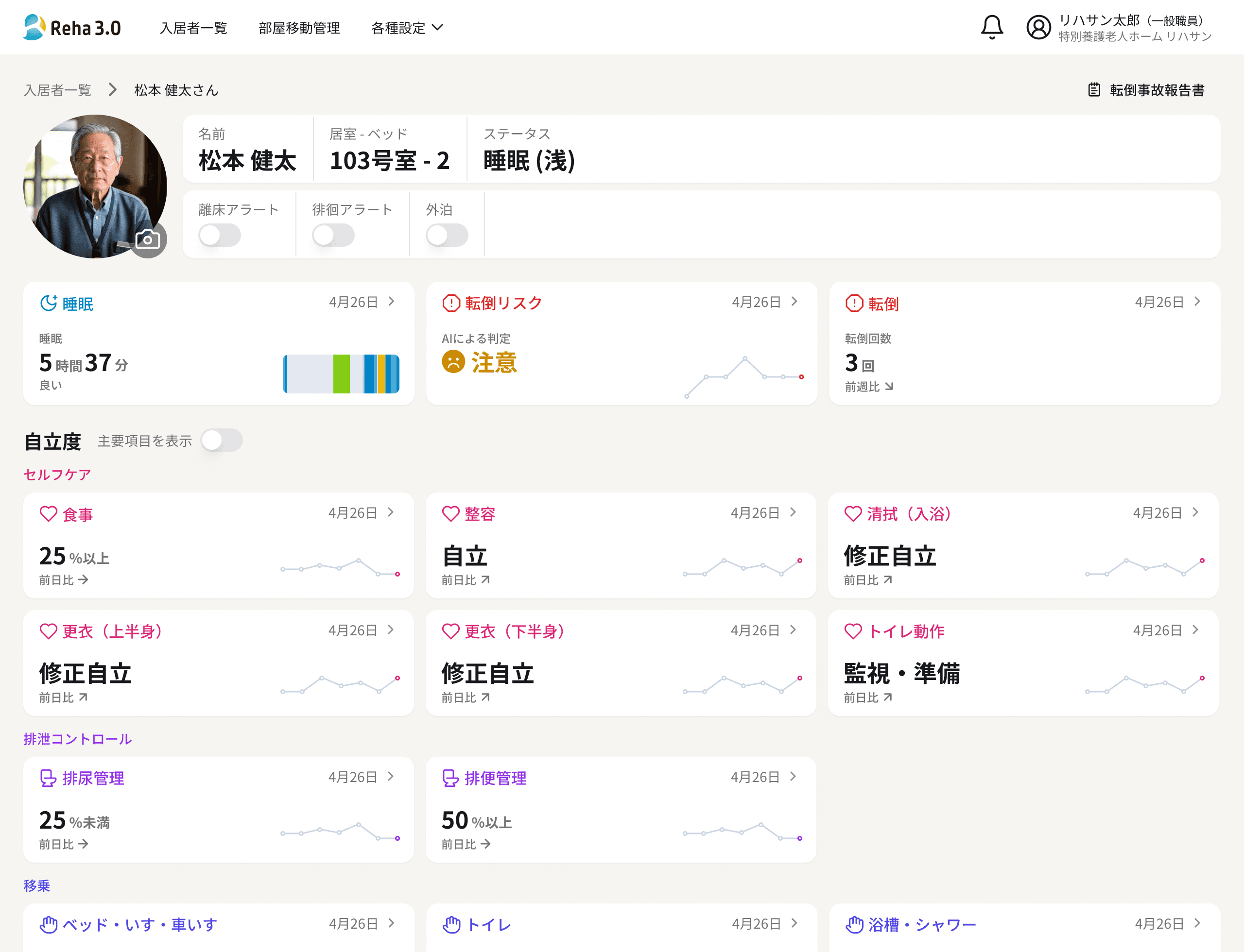Click the 睡眠 moon clock icon
The width and height of the screenshot is (1244, 952).
[x=48, y=303]
